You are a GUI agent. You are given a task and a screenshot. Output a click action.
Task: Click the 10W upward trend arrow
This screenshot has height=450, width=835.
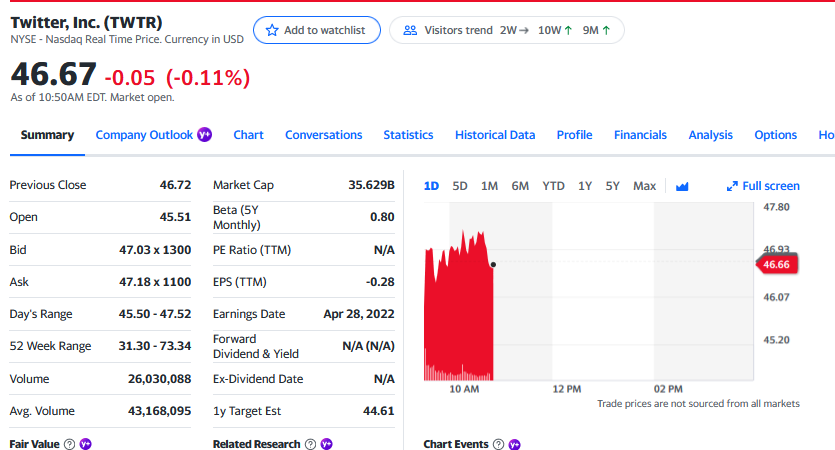(568, 30)
